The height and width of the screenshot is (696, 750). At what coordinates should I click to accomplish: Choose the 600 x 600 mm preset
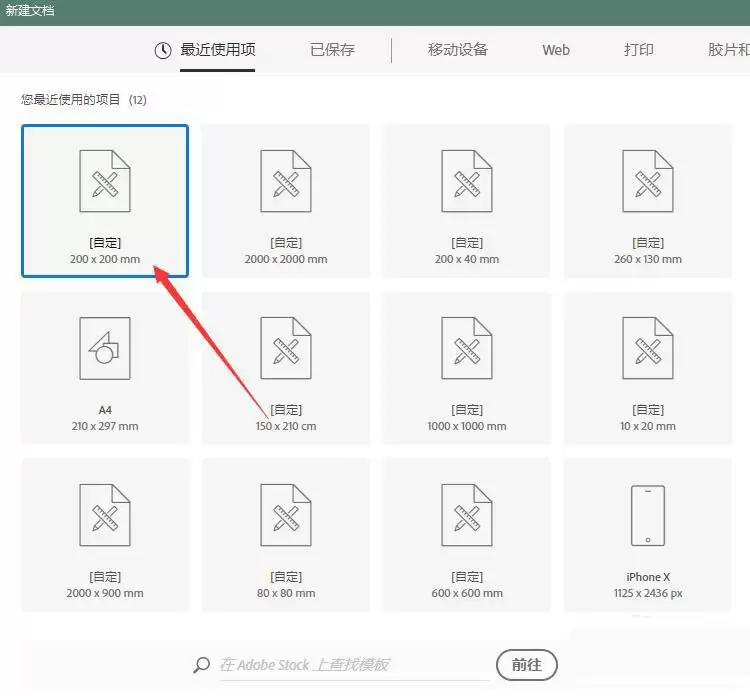[467, 535]
